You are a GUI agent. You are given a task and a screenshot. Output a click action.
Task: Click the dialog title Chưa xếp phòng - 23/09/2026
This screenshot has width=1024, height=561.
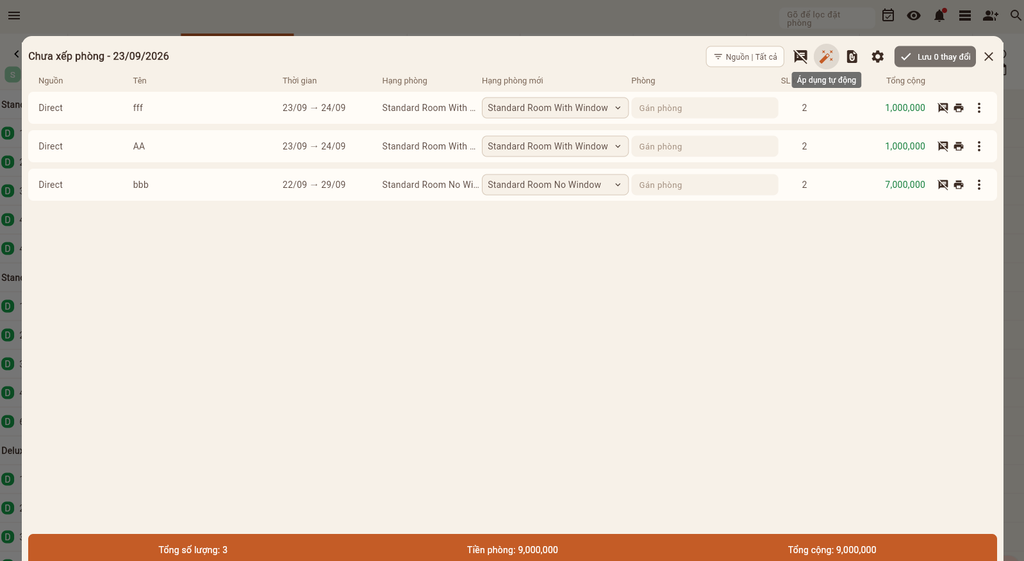tap(99, 56)
